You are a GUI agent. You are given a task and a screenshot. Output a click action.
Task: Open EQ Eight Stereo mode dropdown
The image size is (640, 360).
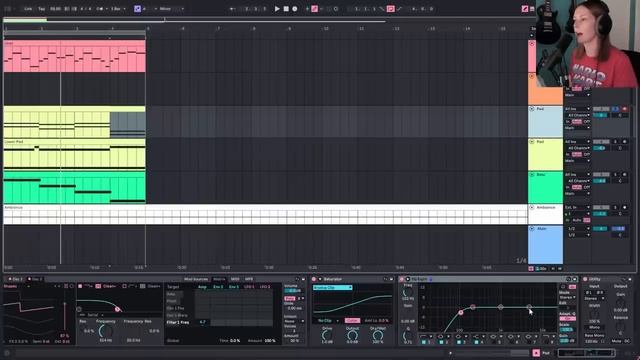click(567, 298)
